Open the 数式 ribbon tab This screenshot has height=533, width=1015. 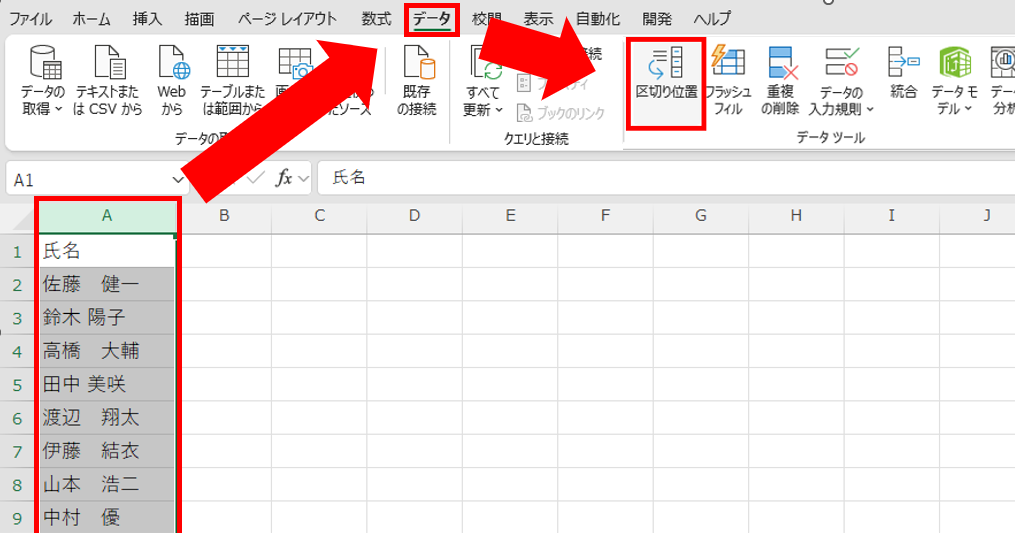click(376, 19)
